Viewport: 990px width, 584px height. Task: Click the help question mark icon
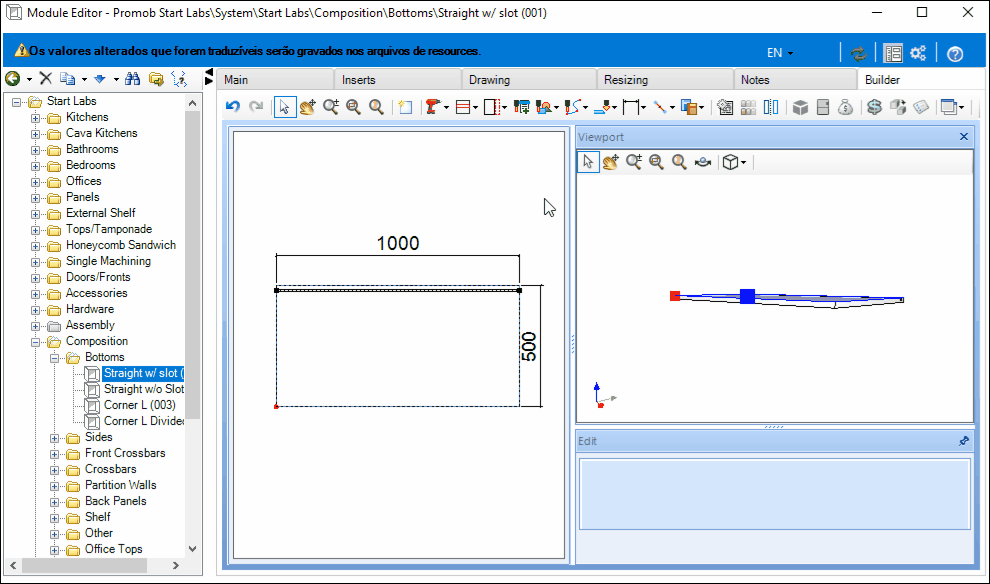[x=955, y=54]
